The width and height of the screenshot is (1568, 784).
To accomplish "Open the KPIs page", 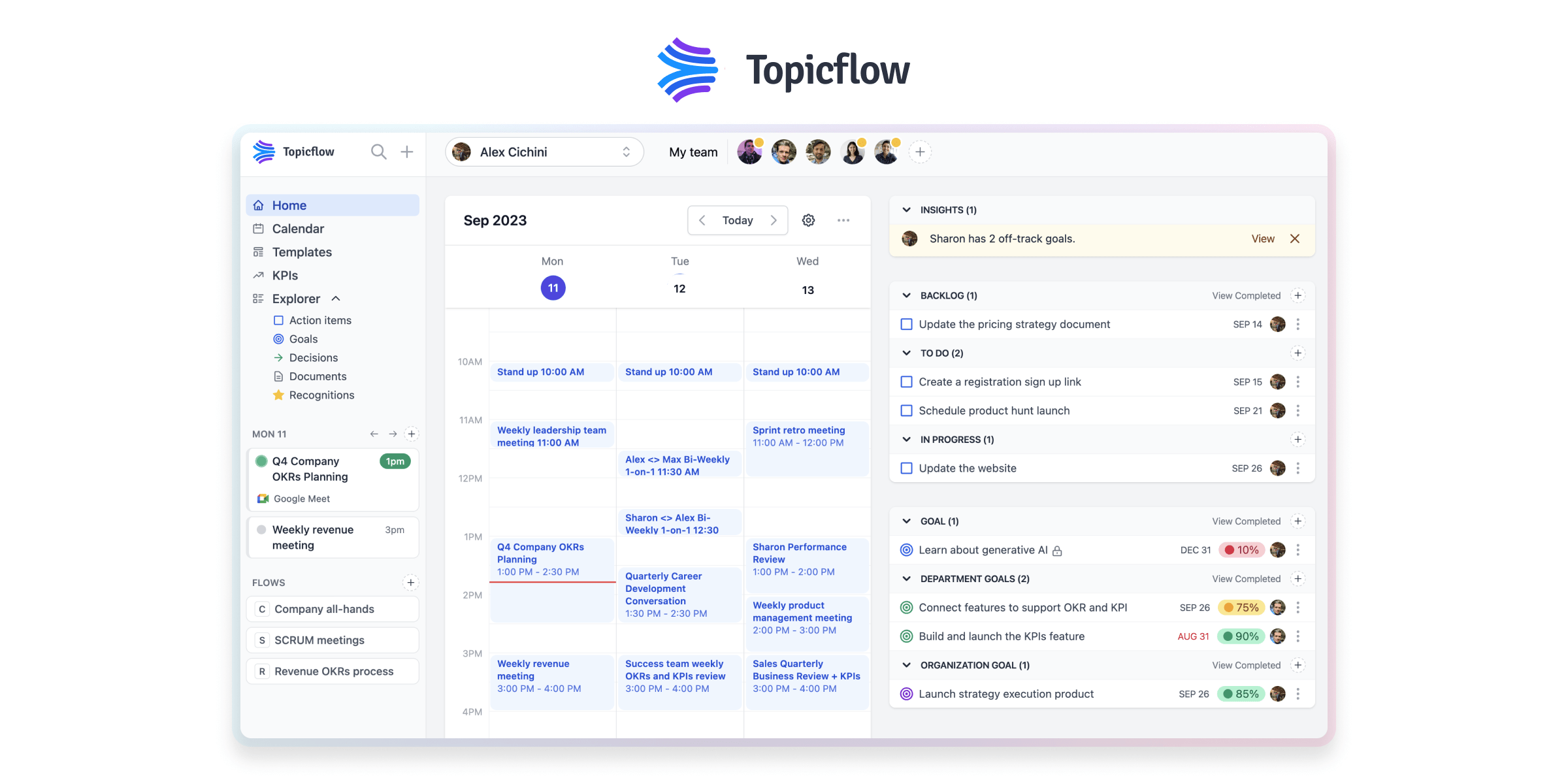I will pyautogui.click(x=284, y=275).
